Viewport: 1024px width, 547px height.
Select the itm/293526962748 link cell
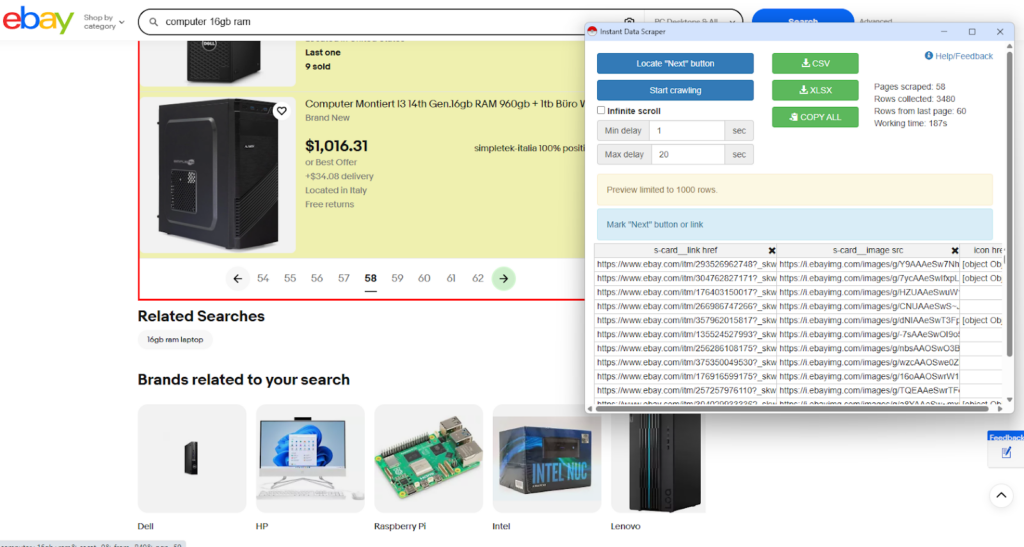click(686, 264)
